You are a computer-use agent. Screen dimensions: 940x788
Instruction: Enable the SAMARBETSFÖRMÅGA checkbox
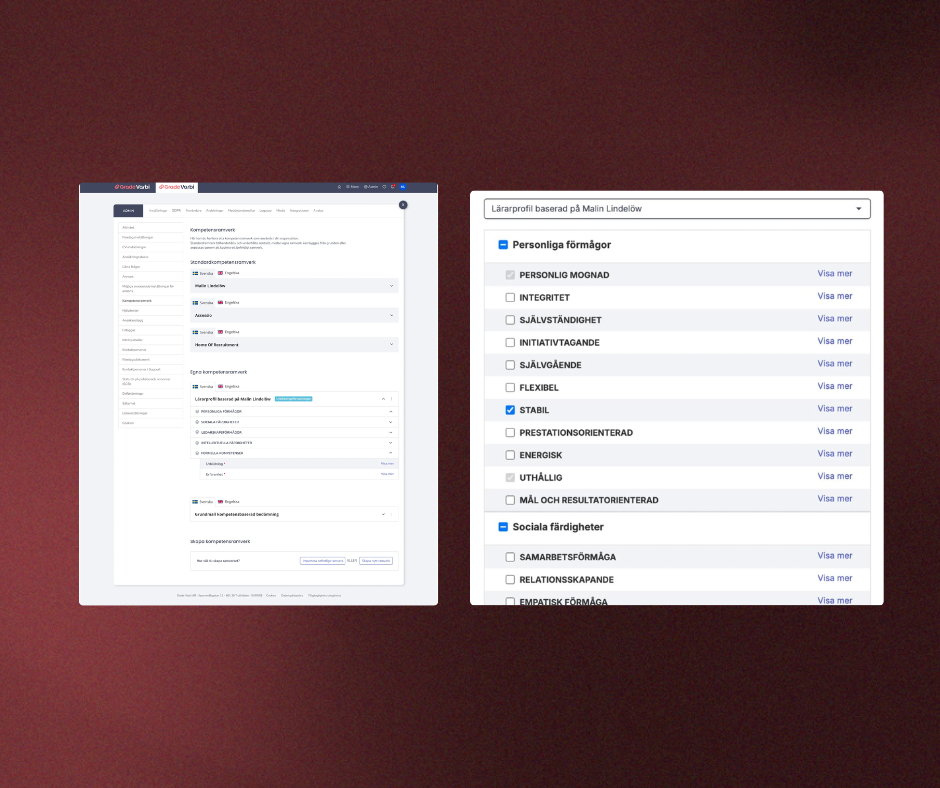pos(510,557)
